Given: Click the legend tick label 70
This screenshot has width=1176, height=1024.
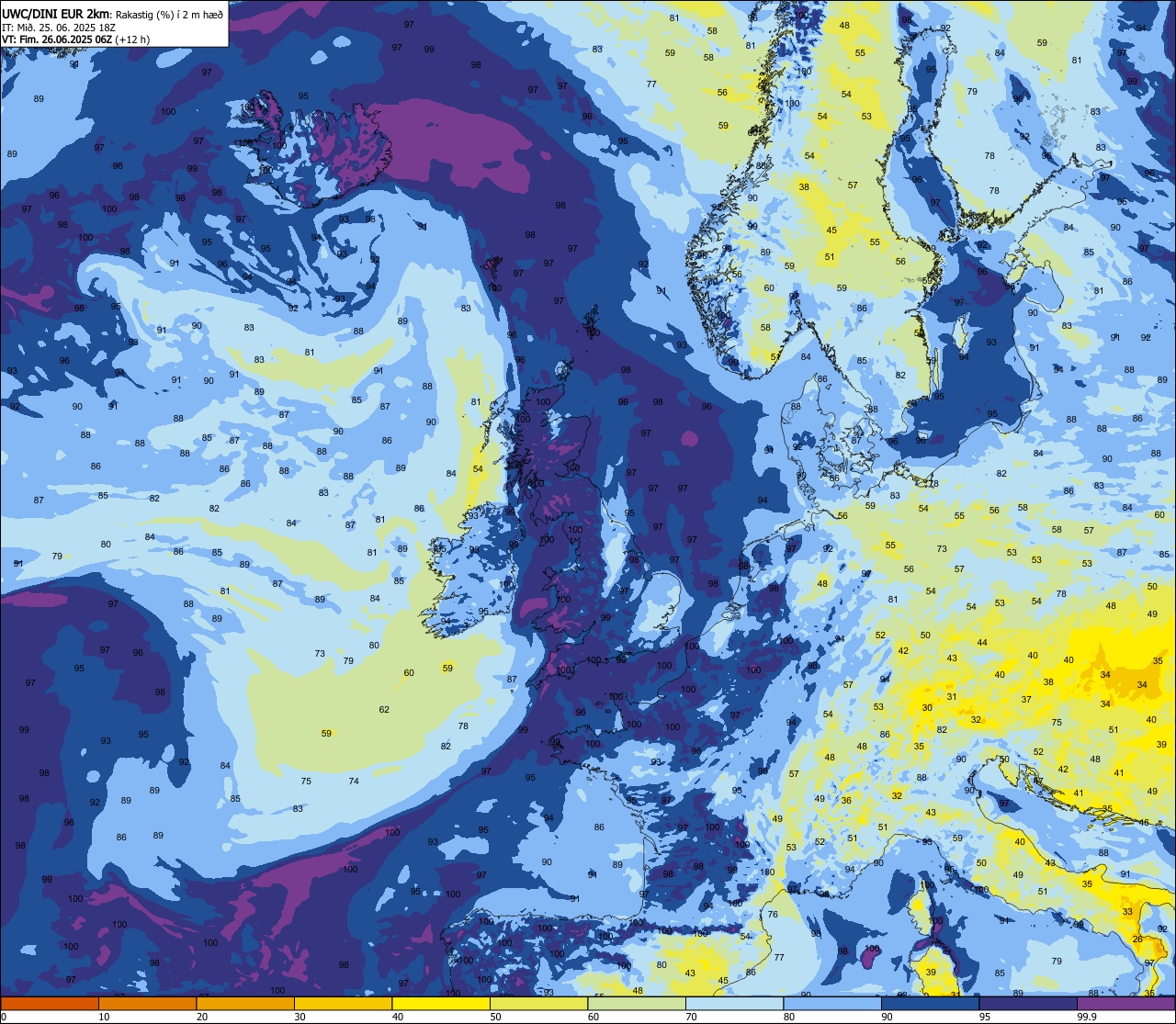Looking at the screenshot, I should 691,1017.
